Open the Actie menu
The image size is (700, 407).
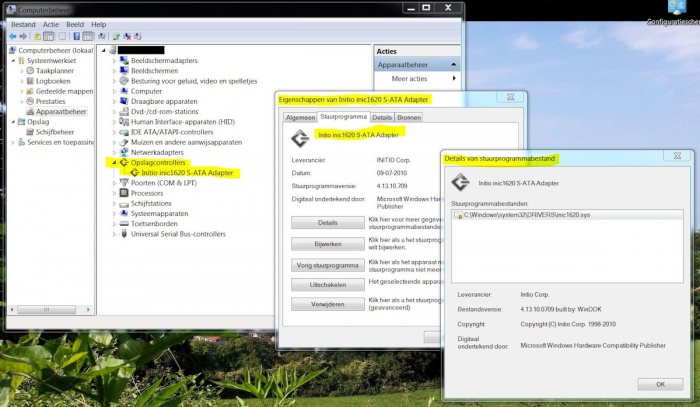pyautogui.click(x=51, y=25)
